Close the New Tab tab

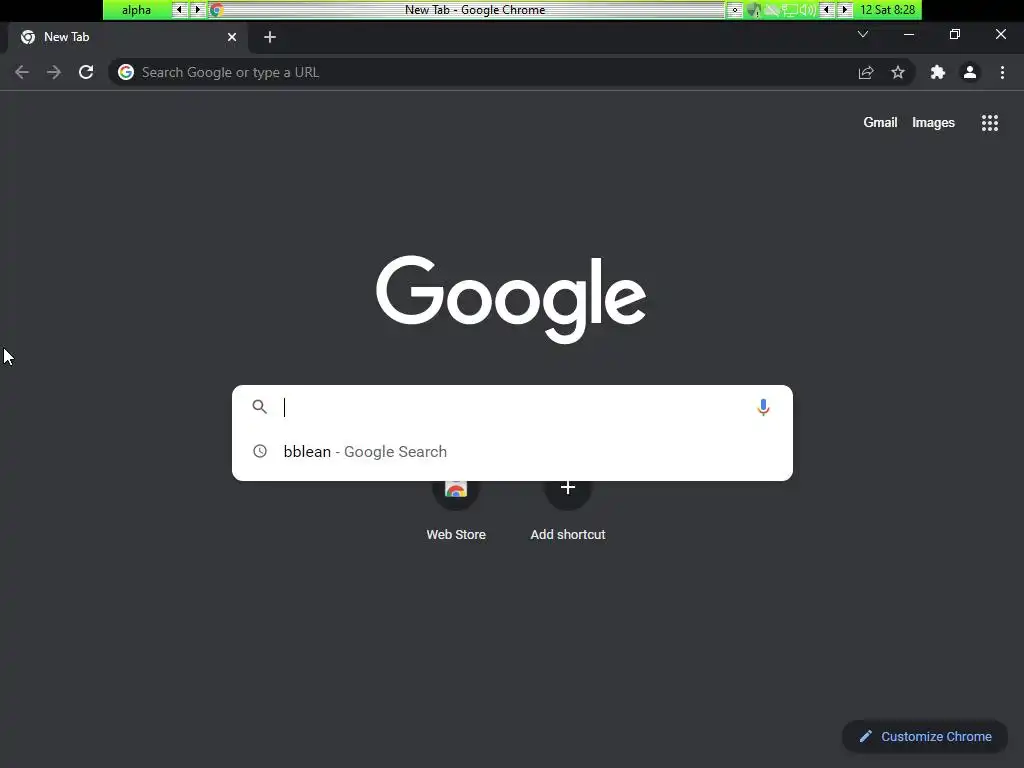[x=232, y=37]
